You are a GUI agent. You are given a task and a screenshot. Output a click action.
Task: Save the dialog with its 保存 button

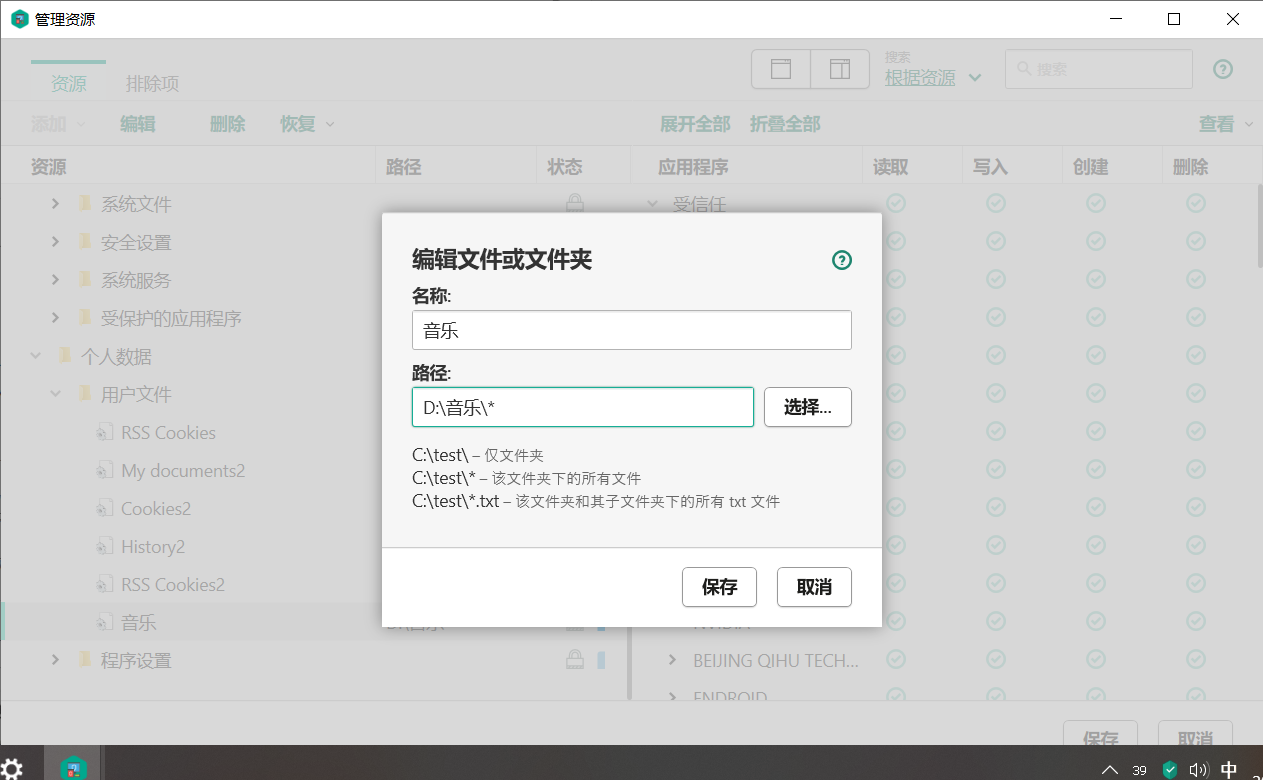[719, 587]
